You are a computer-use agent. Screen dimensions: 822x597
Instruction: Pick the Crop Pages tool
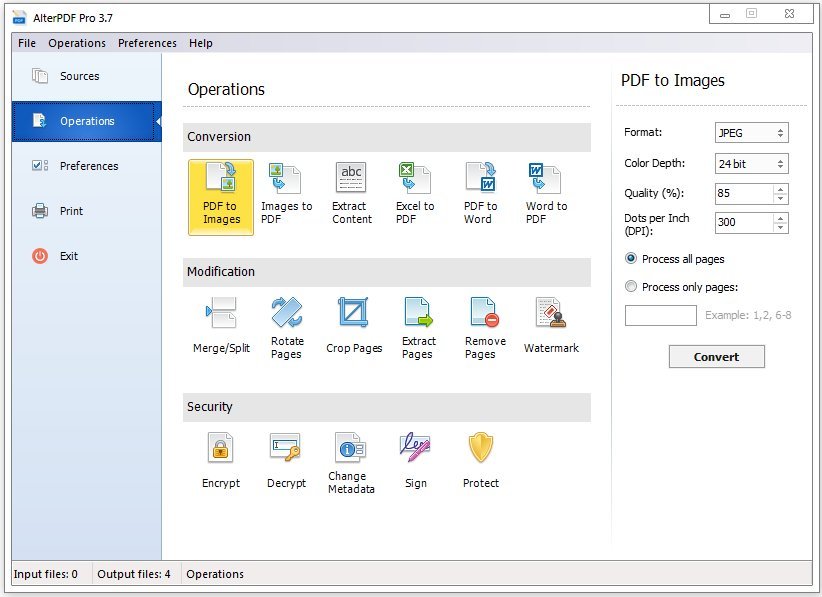pyautogui.click(x=354, y=327)
